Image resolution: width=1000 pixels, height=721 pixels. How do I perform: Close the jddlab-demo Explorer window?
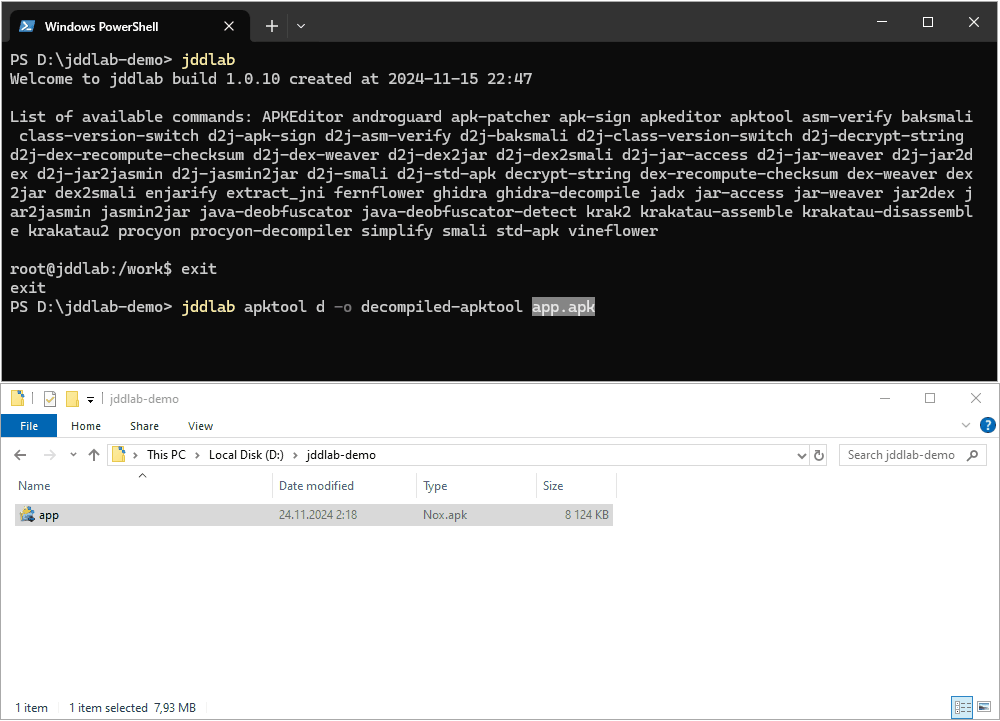[x=976, y=398]
